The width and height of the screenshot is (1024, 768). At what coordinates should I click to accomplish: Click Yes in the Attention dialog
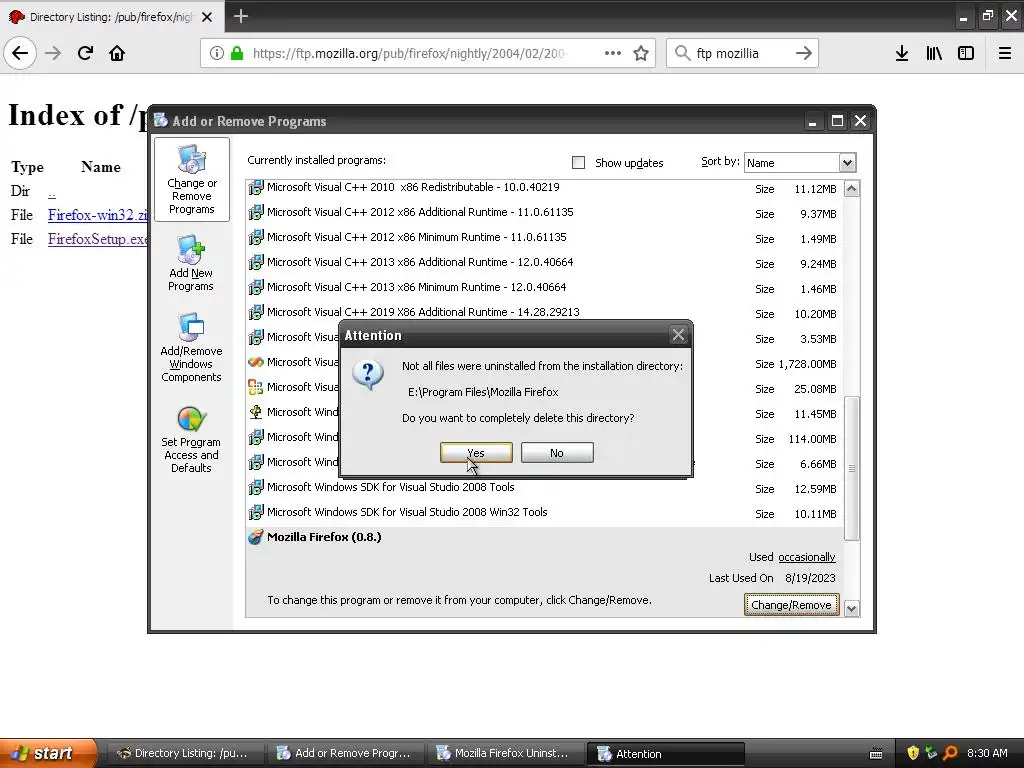pos(476,453)
